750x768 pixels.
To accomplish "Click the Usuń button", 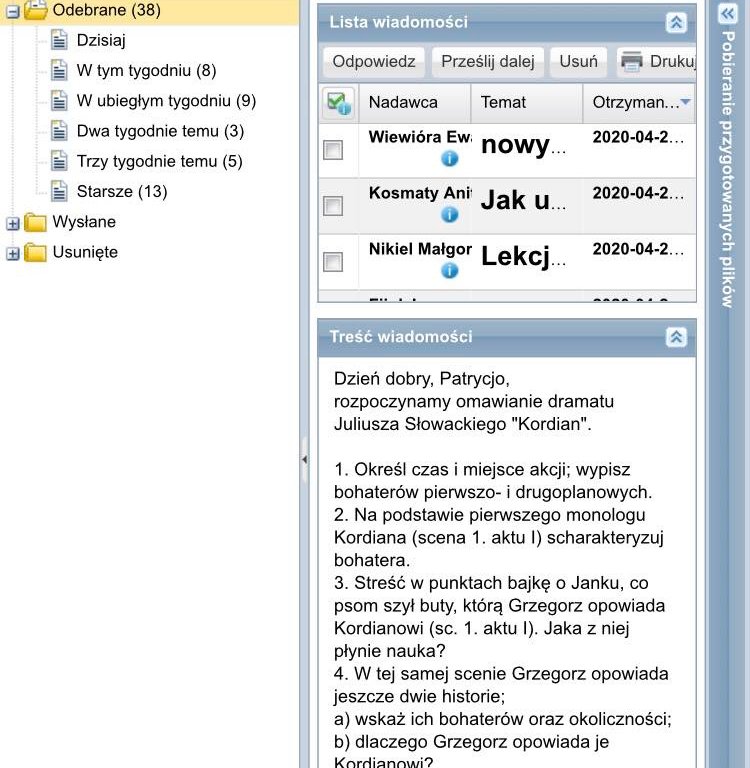I will point(579,62).
